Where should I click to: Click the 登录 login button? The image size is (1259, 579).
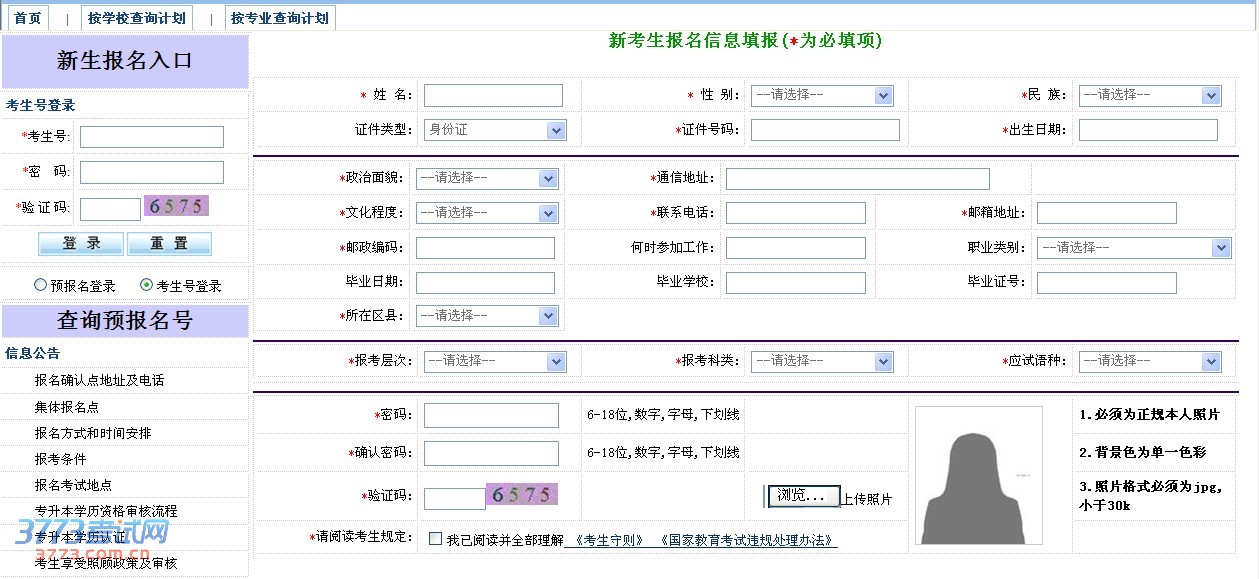[81, 244]
